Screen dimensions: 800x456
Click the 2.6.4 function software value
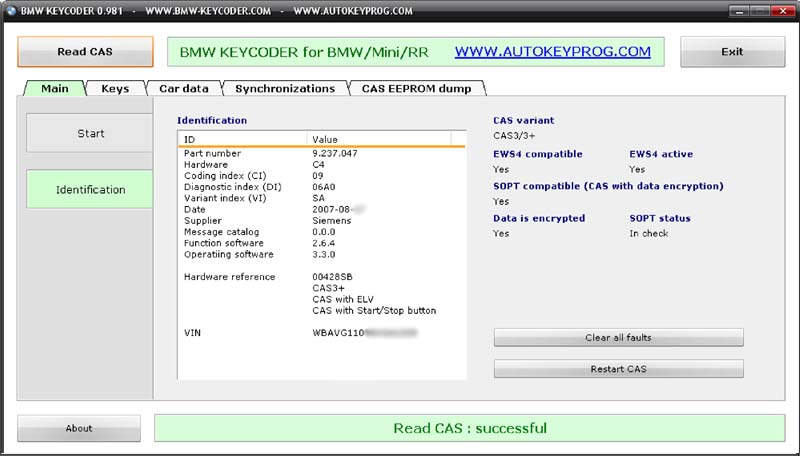click(x=323, y=243)
